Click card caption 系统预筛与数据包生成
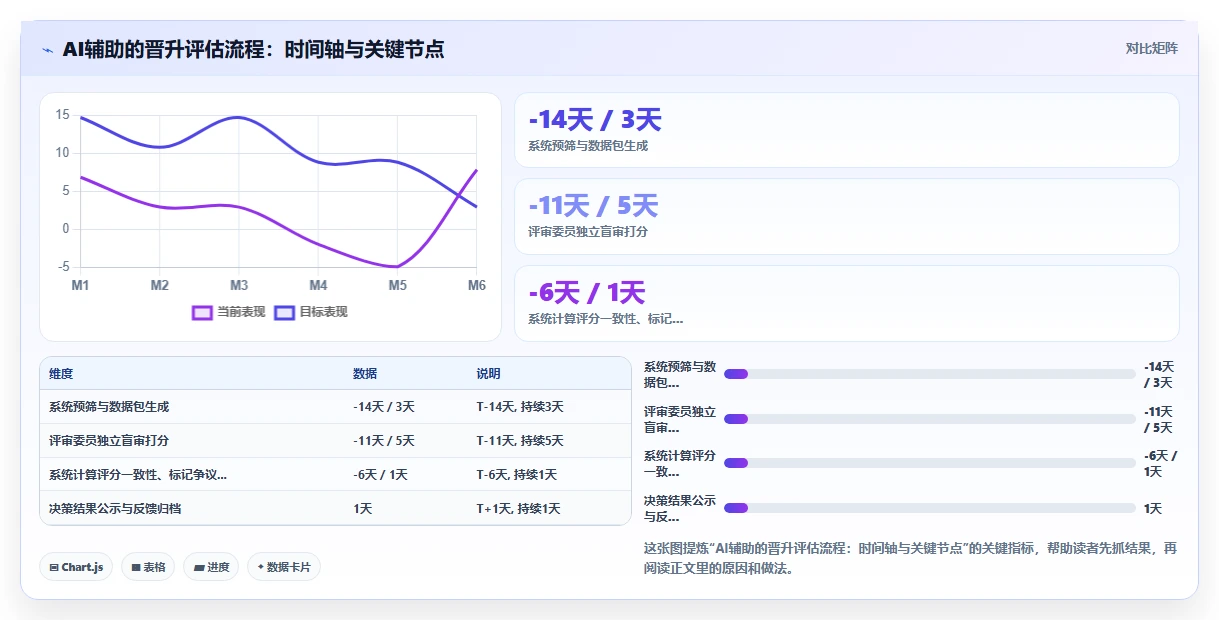Screen dimensions: 1219x620 tap(588, 146)
